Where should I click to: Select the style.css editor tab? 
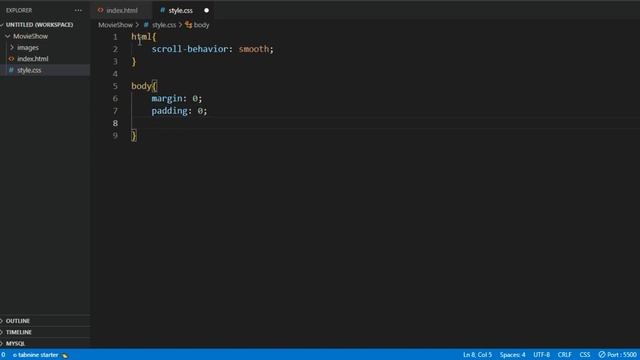click(x=180, y=10)
